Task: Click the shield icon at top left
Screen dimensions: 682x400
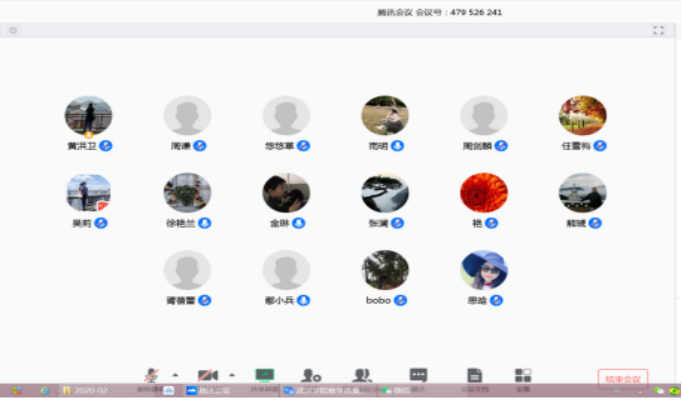Action: point(13,31)
